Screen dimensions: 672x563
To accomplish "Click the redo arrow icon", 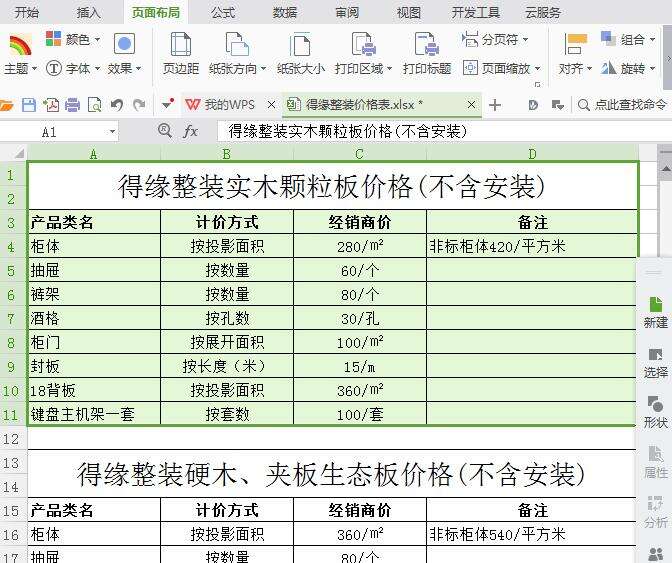I will pos(139,105).
